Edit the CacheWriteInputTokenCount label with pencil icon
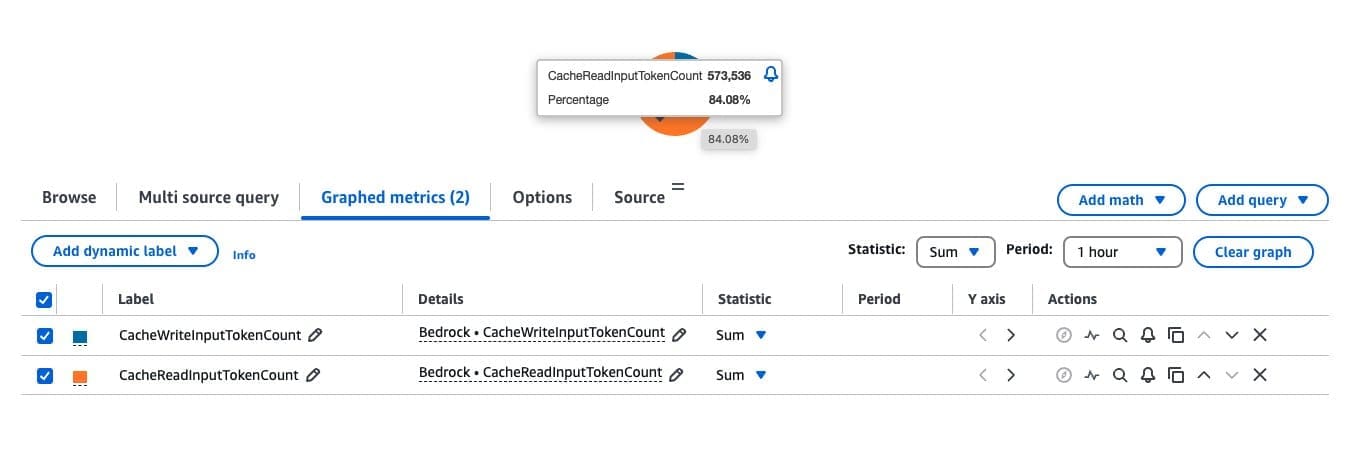The image size is (1346, 452). coord(315,335)
